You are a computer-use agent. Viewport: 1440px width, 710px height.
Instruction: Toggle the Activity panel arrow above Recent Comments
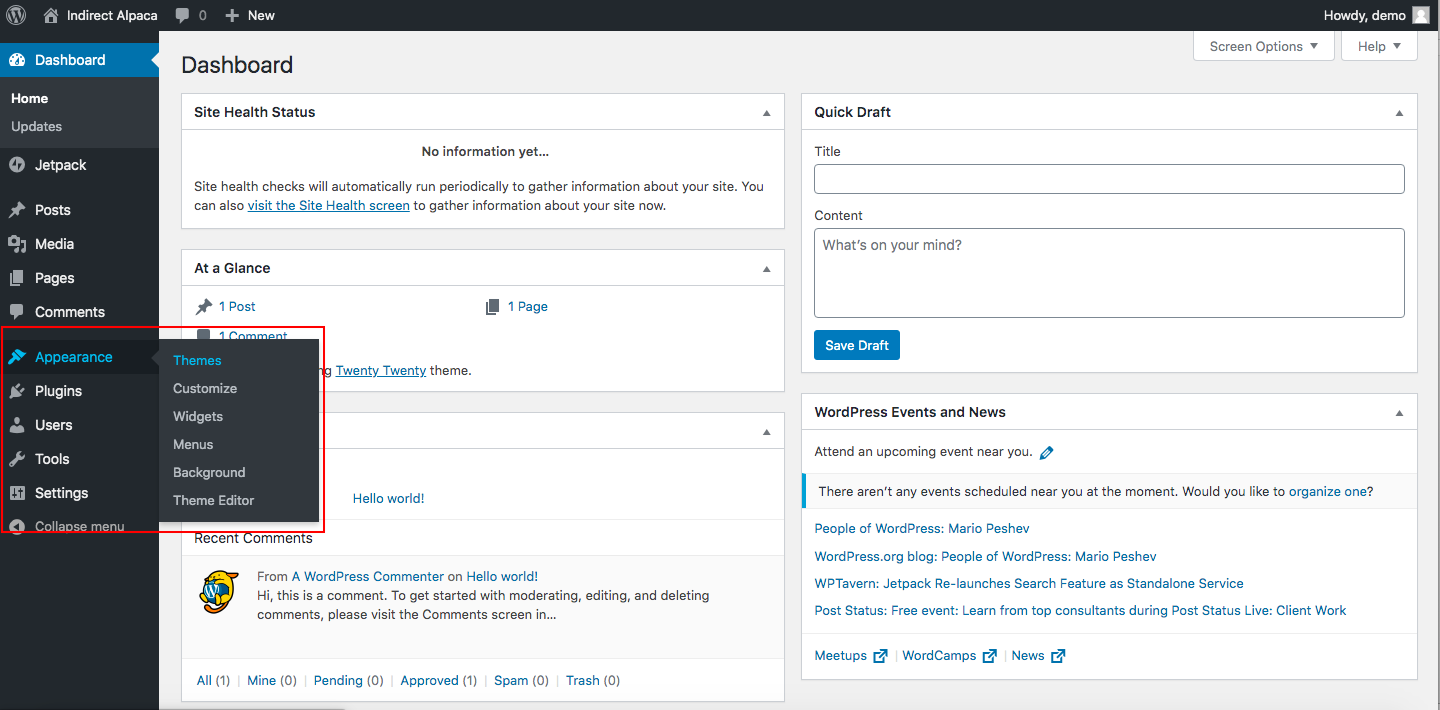point(767,432)
